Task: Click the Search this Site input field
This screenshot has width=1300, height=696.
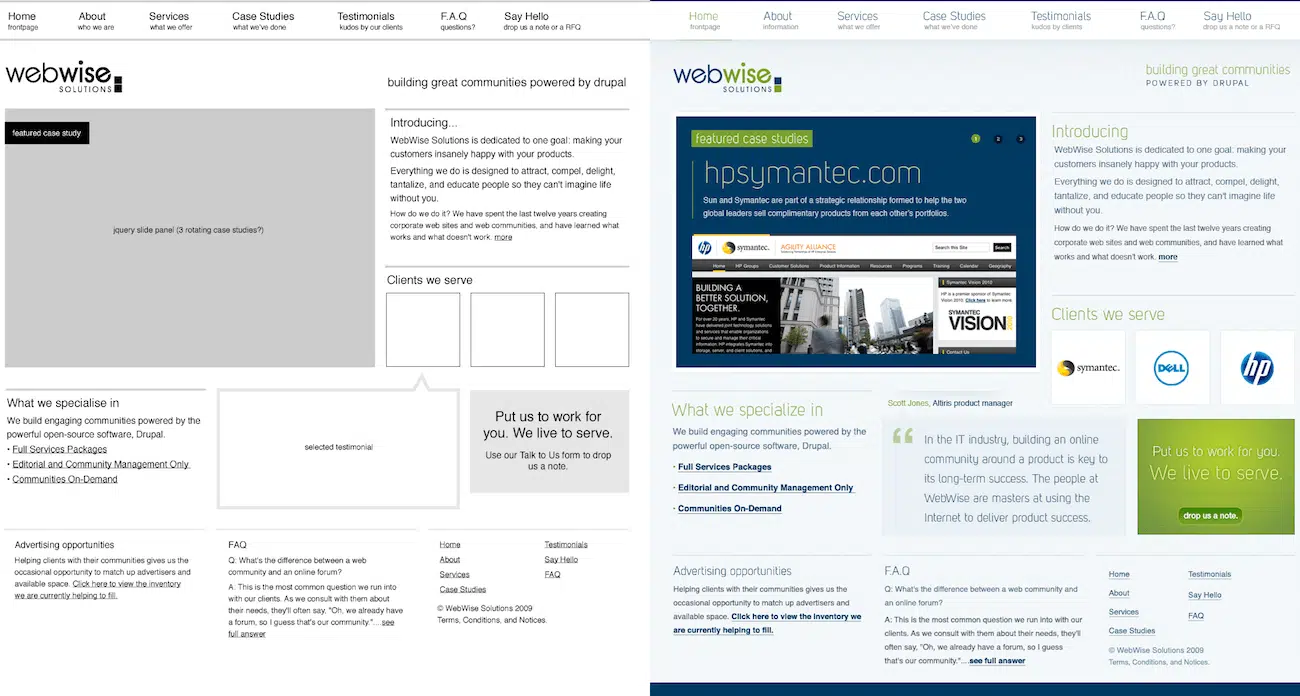Action: point(962,247)
